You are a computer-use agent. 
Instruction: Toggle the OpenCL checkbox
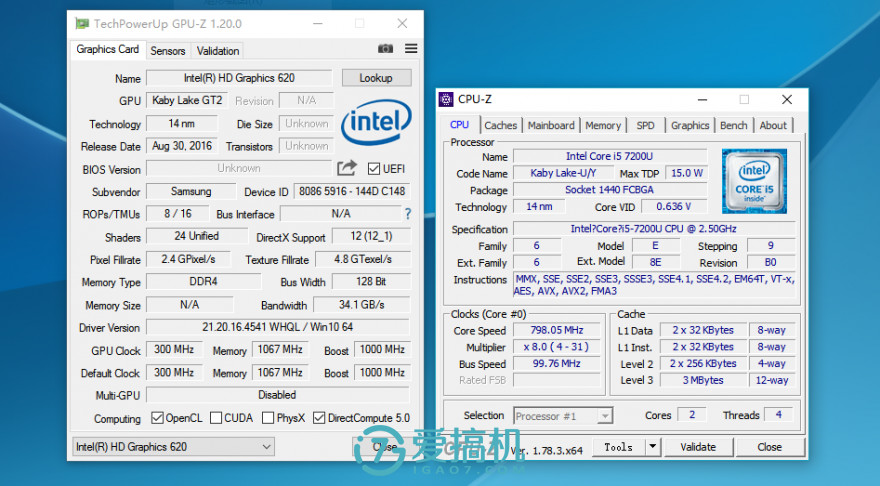tap(157, 418)
